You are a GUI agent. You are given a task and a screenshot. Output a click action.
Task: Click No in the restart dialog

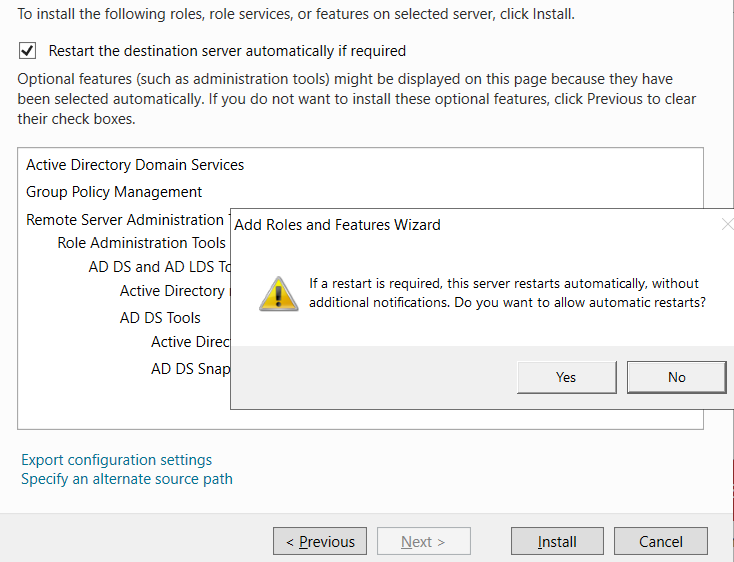pyautogui.click(x=677, y=377)
